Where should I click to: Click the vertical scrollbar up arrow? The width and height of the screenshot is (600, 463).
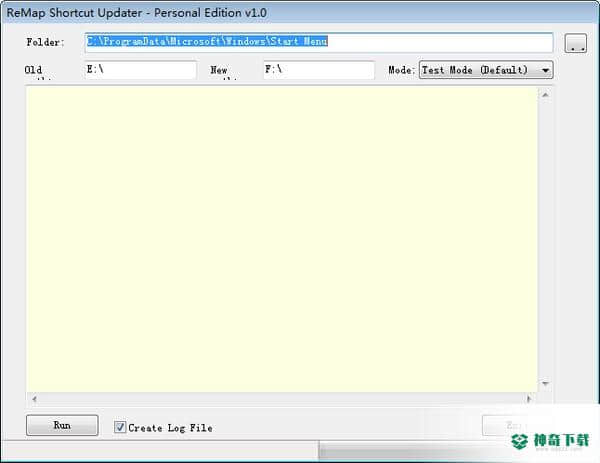point(545,95)
